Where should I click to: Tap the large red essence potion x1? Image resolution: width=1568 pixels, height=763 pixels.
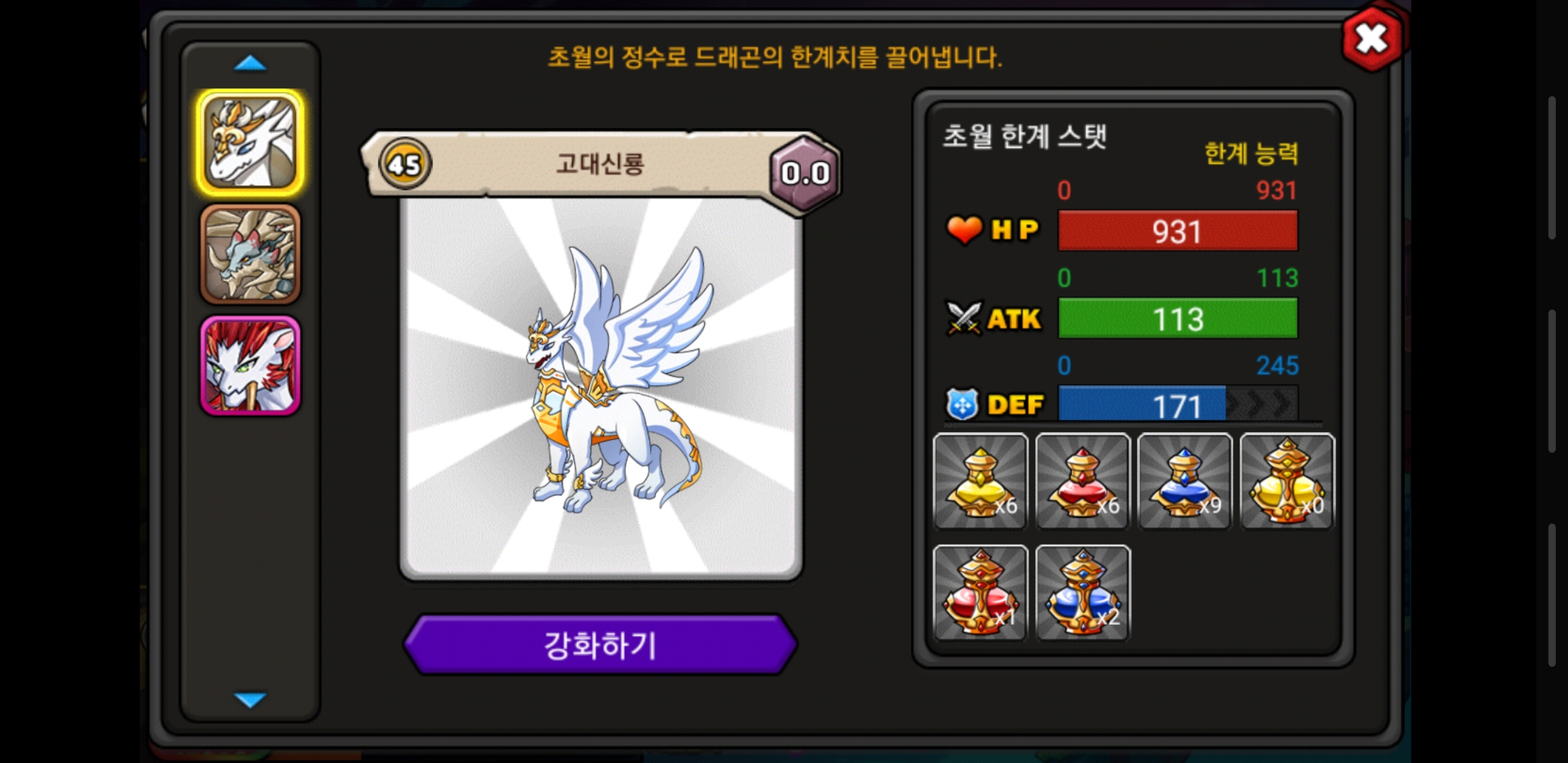tap(980, 593)
